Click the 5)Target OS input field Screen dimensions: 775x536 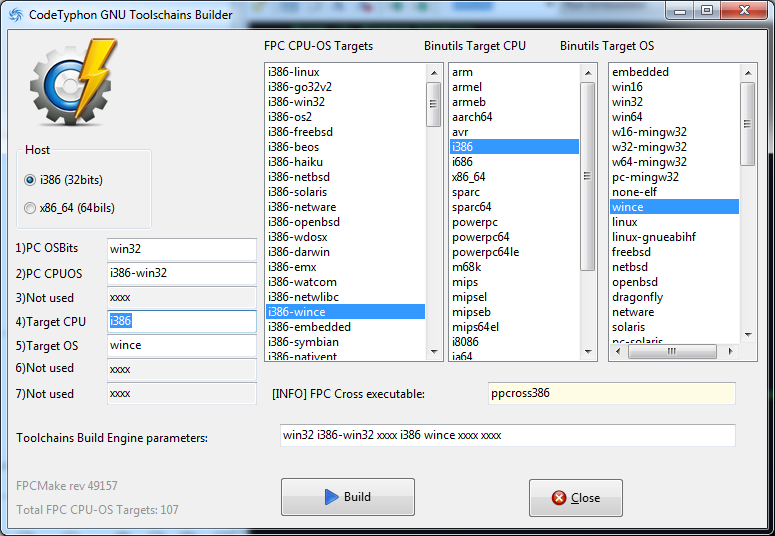pyautogui.click(x=181, y=345)
